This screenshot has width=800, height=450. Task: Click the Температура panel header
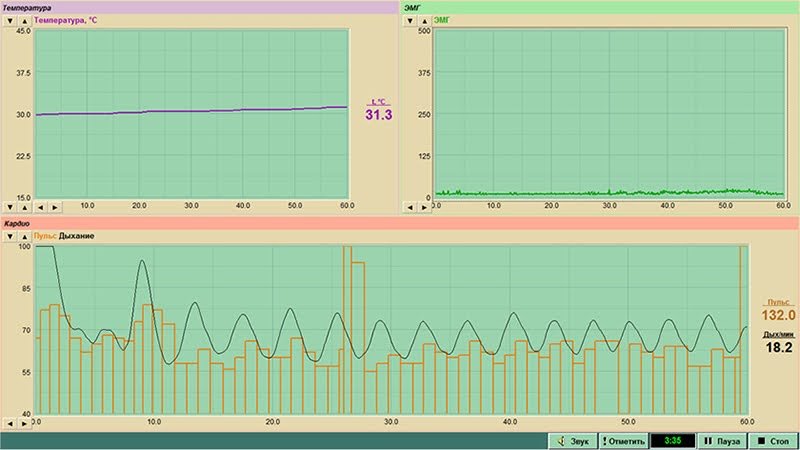199,8
